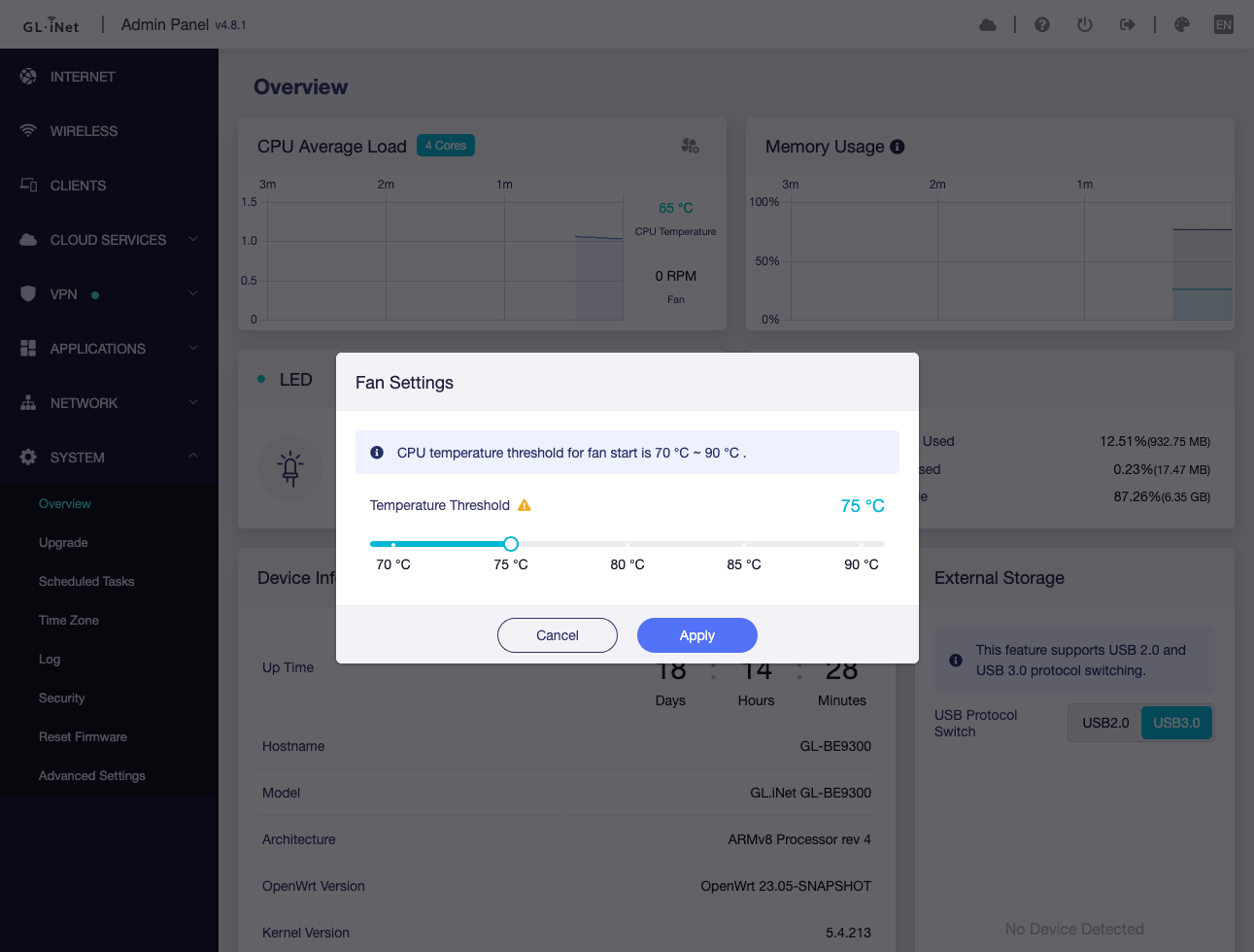
Task: Go to Advanced Settings in sidebar
Action: tap(92, 776)
